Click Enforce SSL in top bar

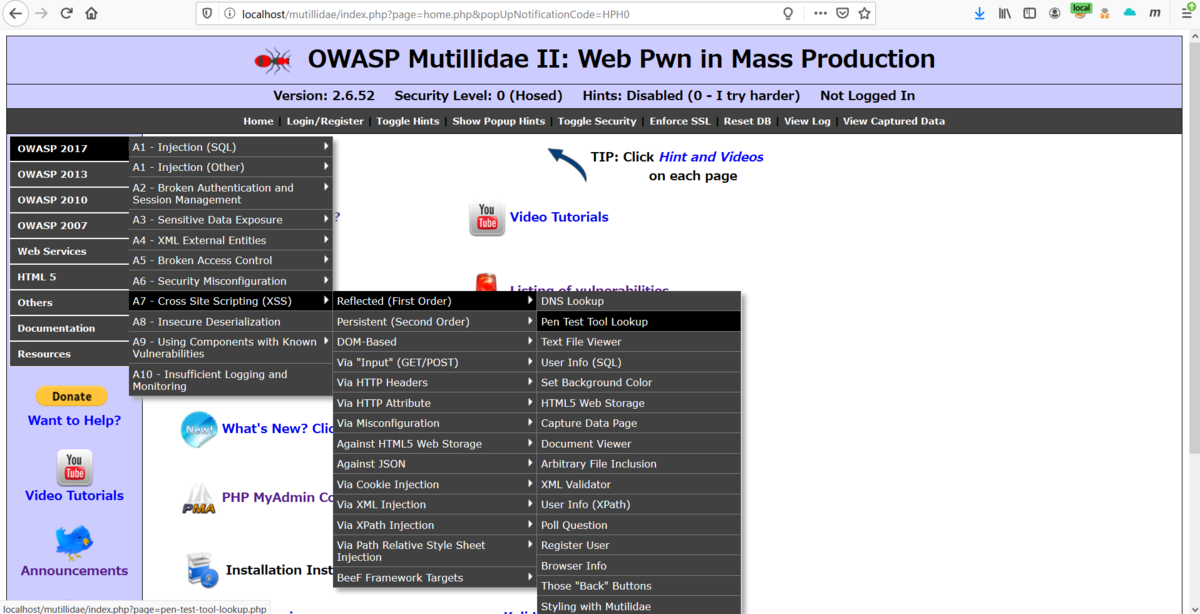pyautogui.click(x=680, y=121)
